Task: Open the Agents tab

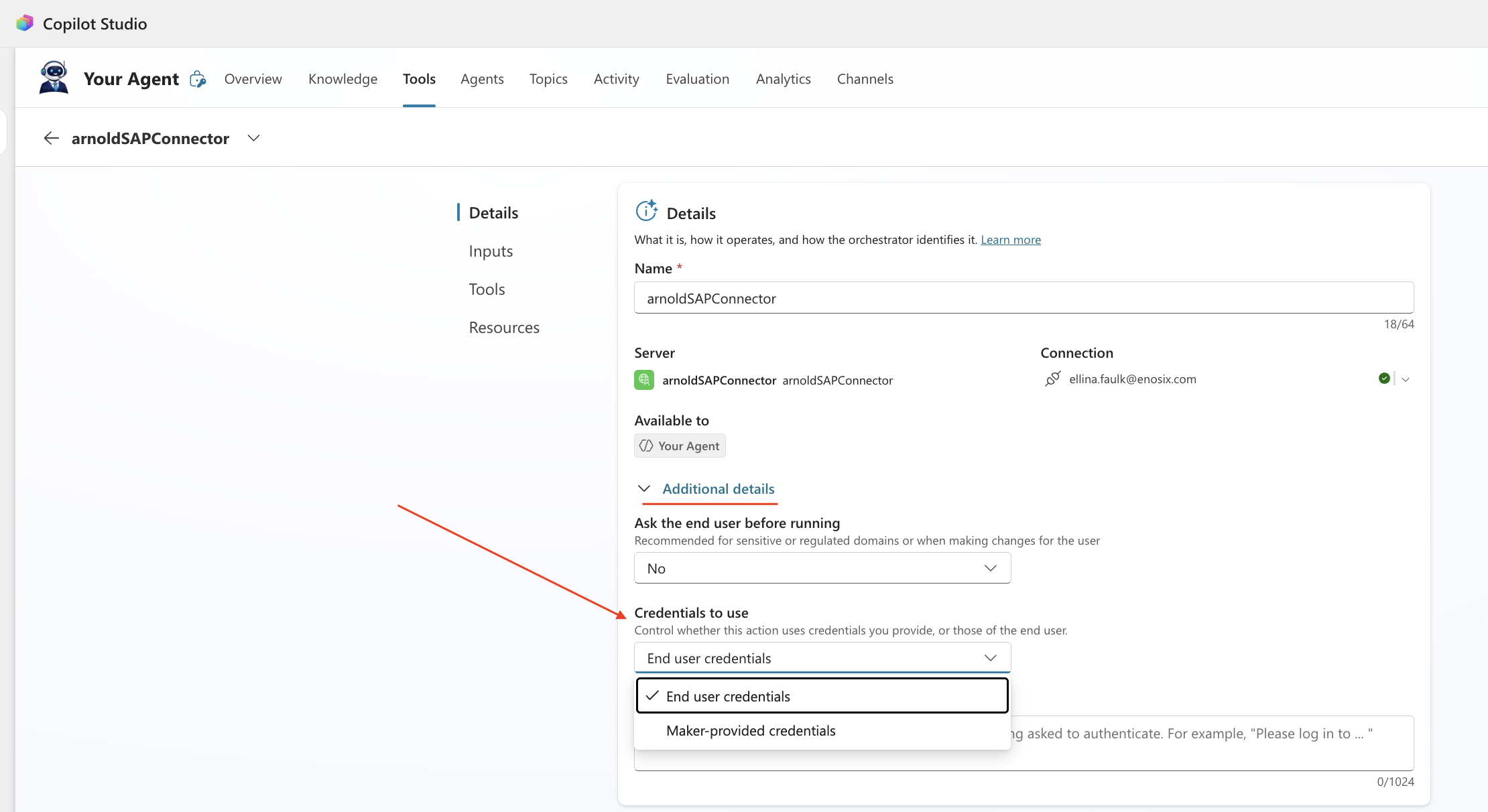Action: (x=482, y=79)
